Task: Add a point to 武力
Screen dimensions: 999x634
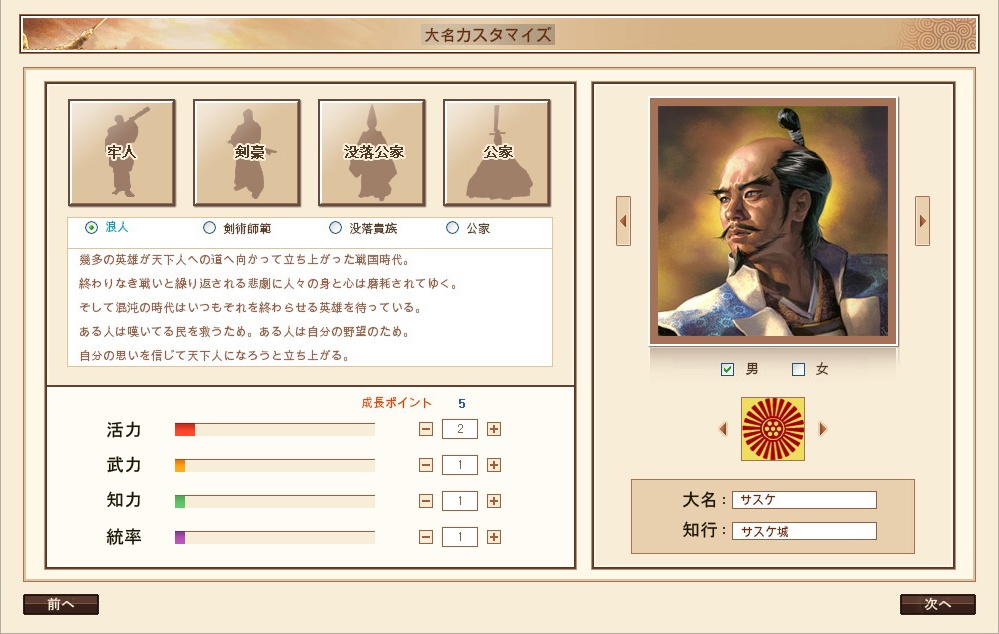Action: coord(494,465)
